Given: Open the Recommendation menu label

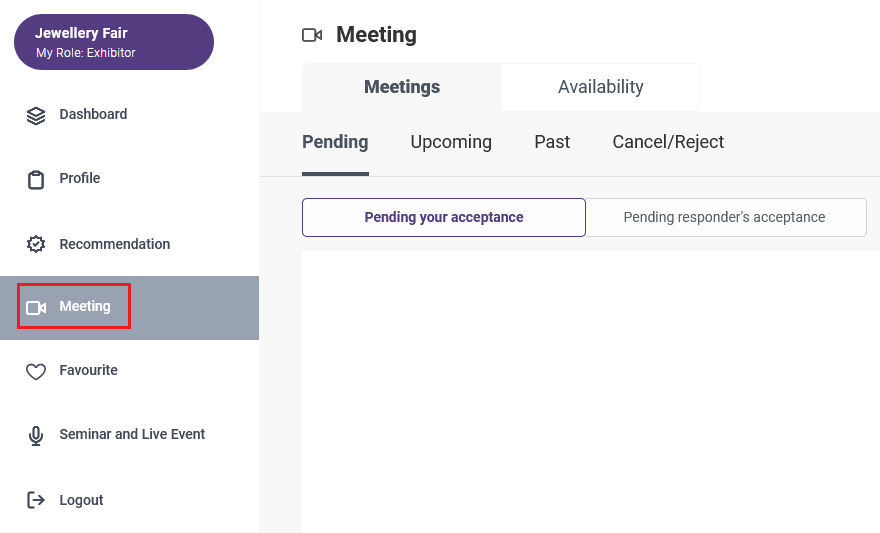Looking at the screenshot, I should click(114, 244).
